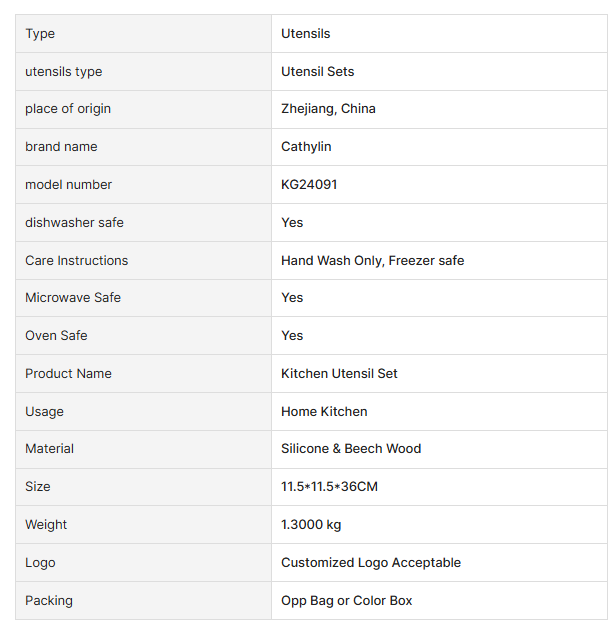Viewport: 614px width, 631px height.
Task: Click 'Hand Wash Only, Freezer safe' value
Action: (372, 261)
